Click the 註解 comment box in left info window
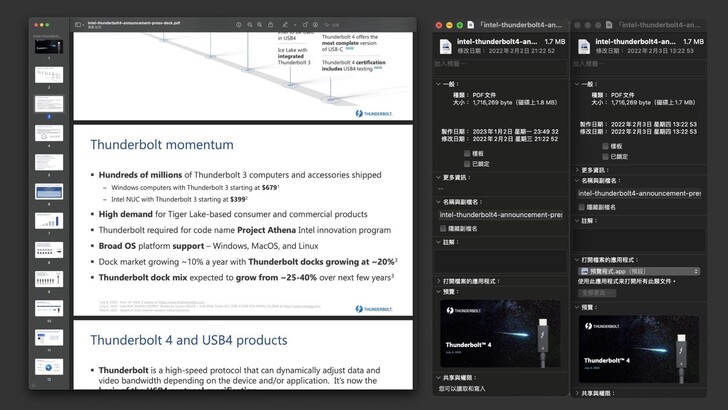Viewport: 728px width, 410px height. pos(500,260)
